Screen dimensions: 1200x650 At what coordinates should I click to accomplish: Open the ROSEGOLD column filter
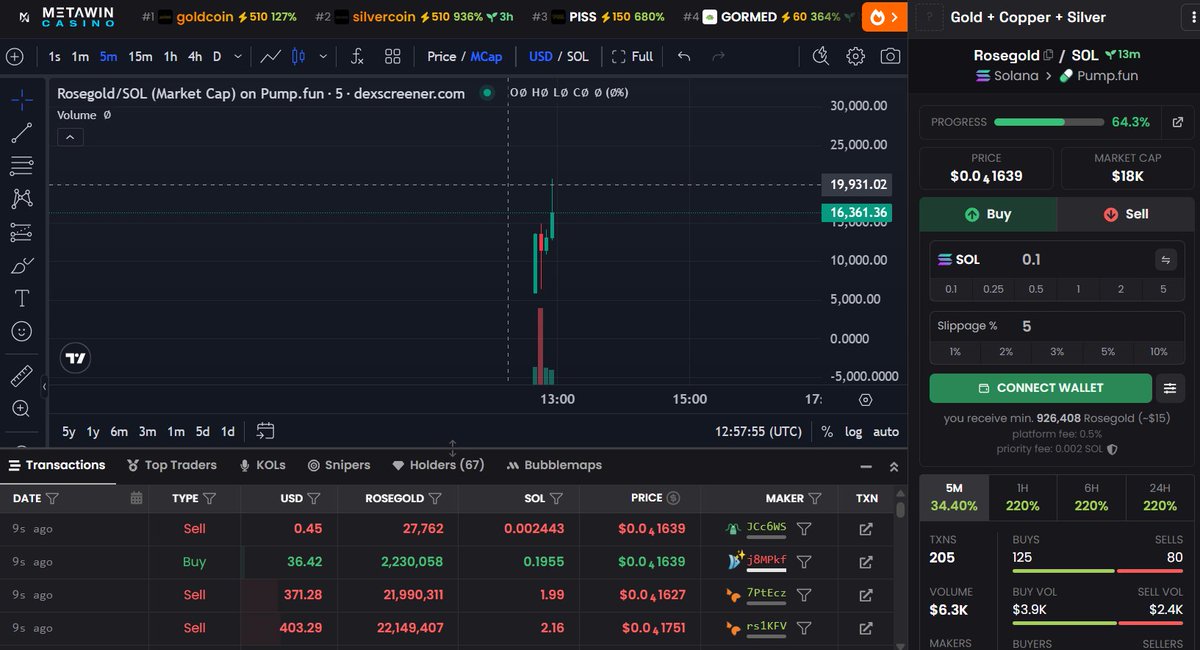(435, 498)
